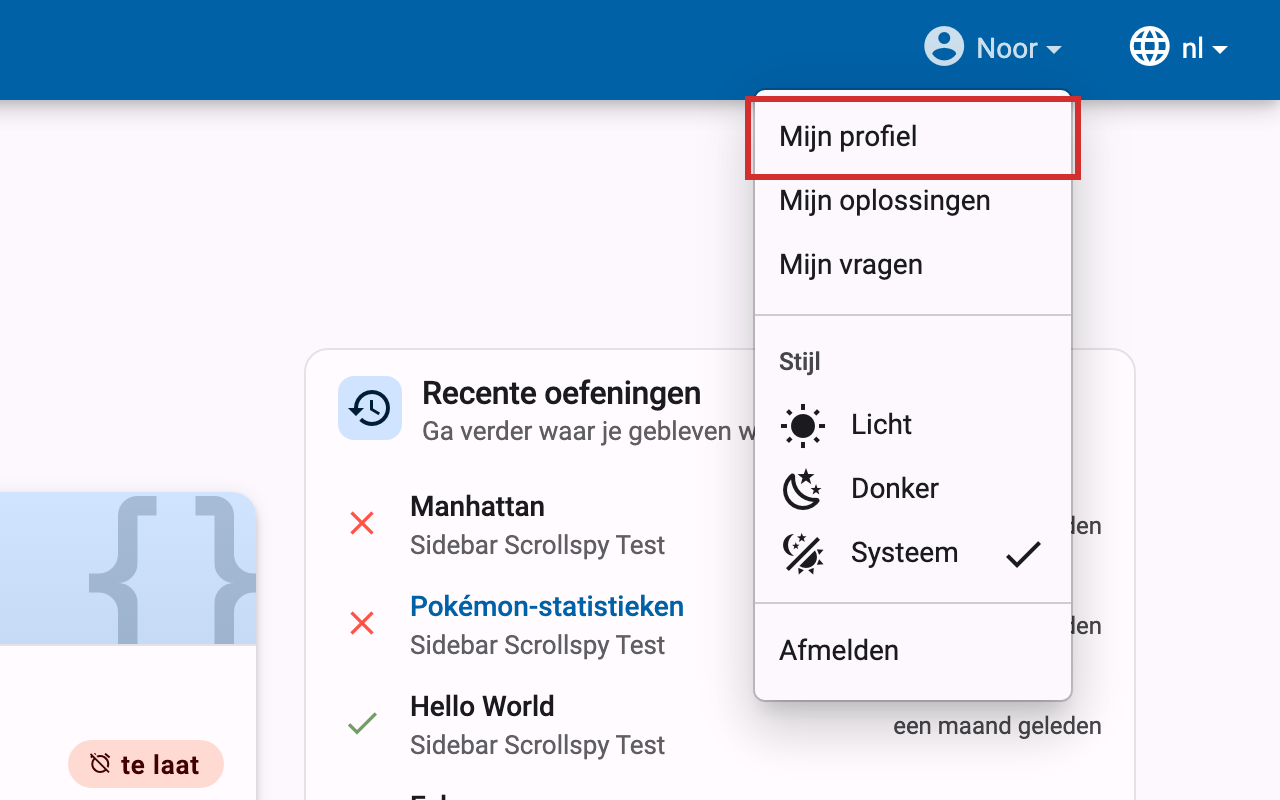Click the globe language icon

[1149, 47]
